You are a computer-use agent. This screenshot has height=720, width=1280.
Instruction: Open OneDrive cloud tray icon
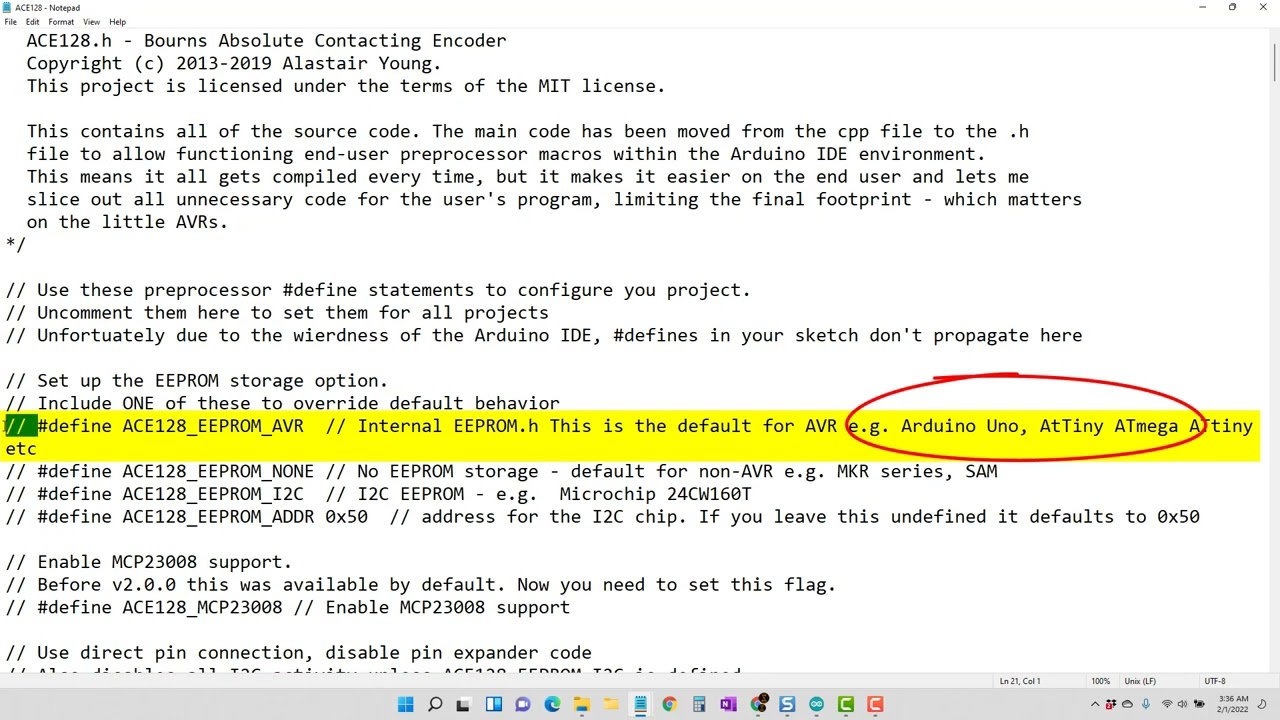[x=1127, y=704]
